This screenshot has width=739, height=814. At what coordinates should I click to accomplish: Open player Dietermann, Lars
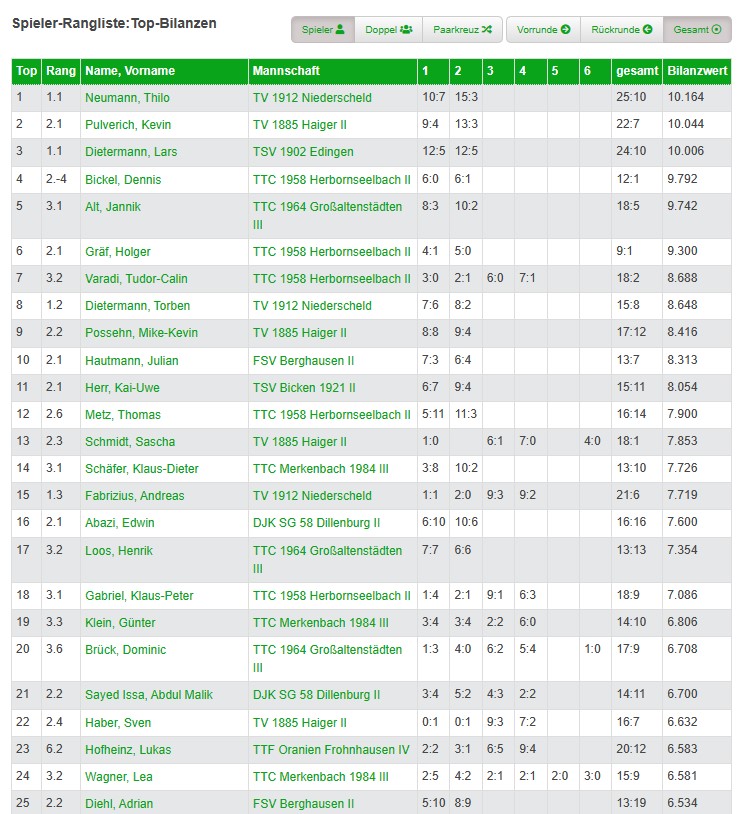coord(131,152)
